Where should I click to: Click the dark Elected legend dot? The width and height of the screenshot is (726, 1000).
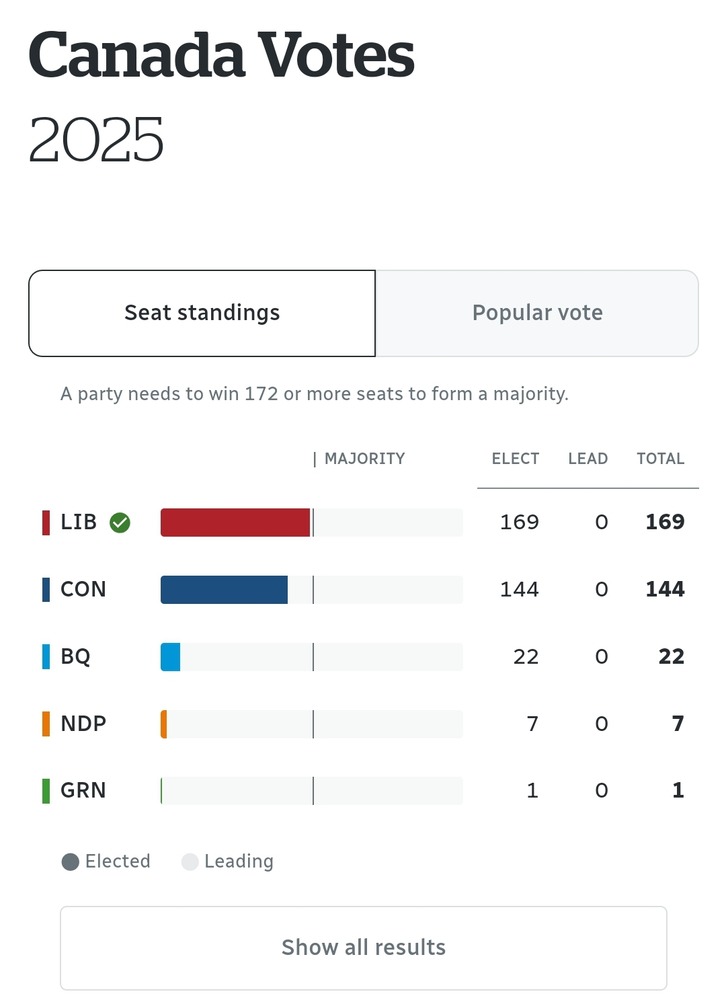70,862
